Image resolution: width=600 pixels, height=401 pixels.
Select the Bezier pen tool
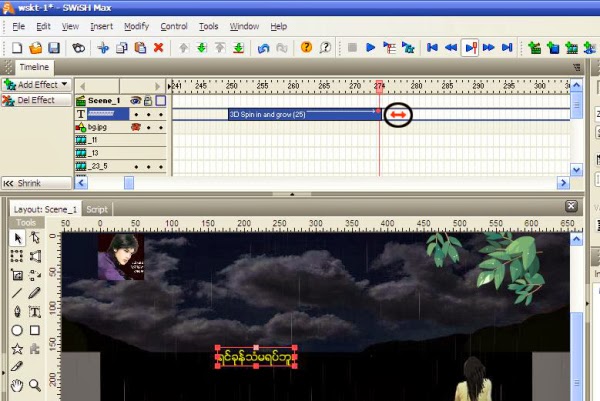(17, 311)
